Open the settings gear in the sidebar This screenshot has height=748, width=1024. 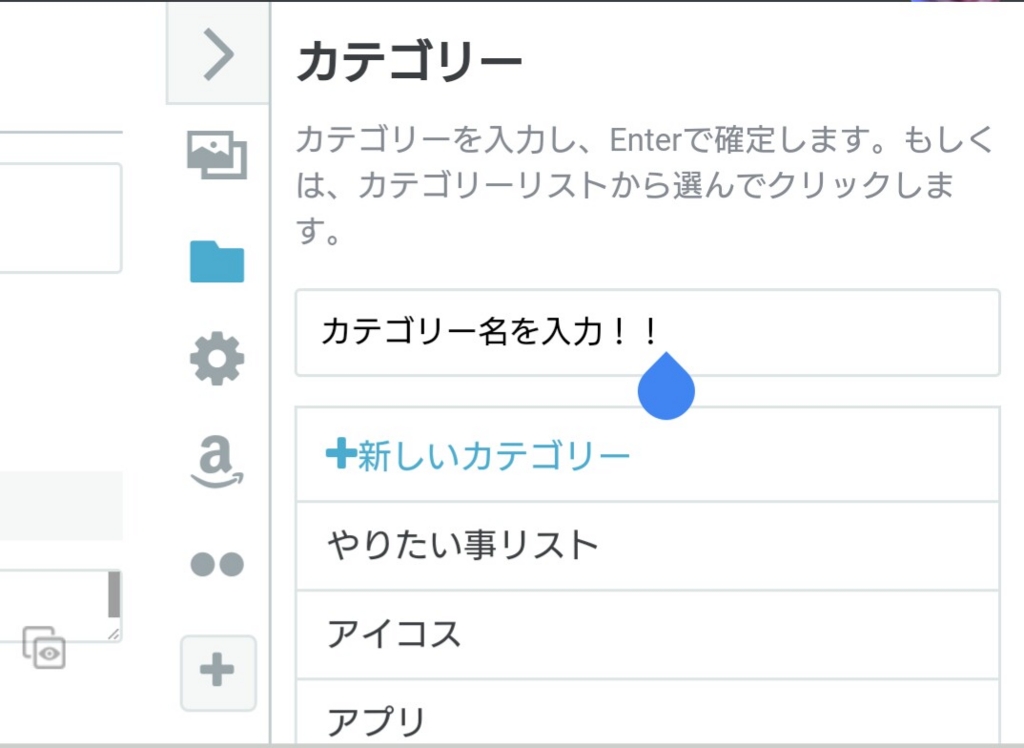pyautogui.click(x=218, y=360)
